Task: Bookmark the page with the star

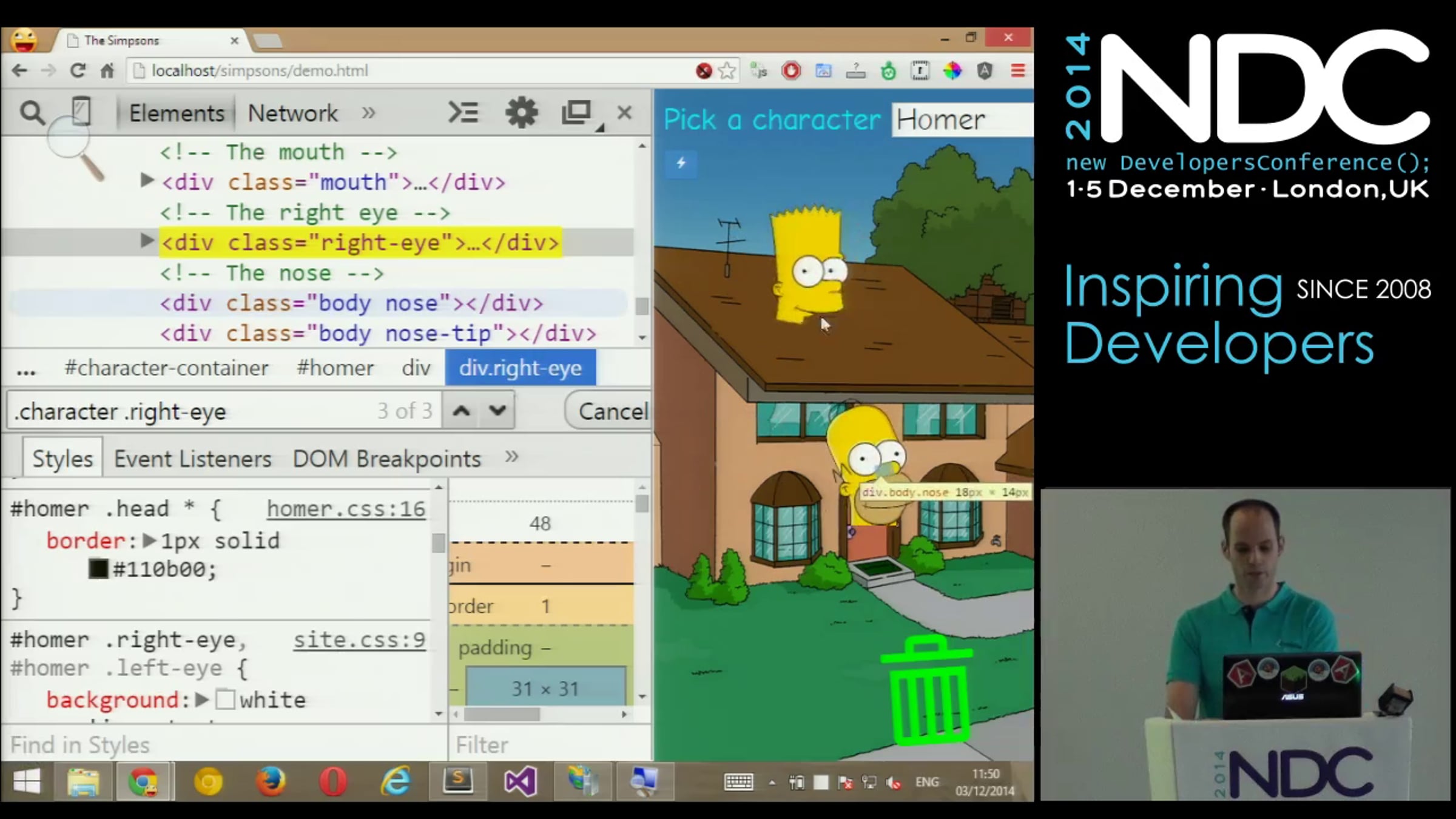Action: pos(727,71)
